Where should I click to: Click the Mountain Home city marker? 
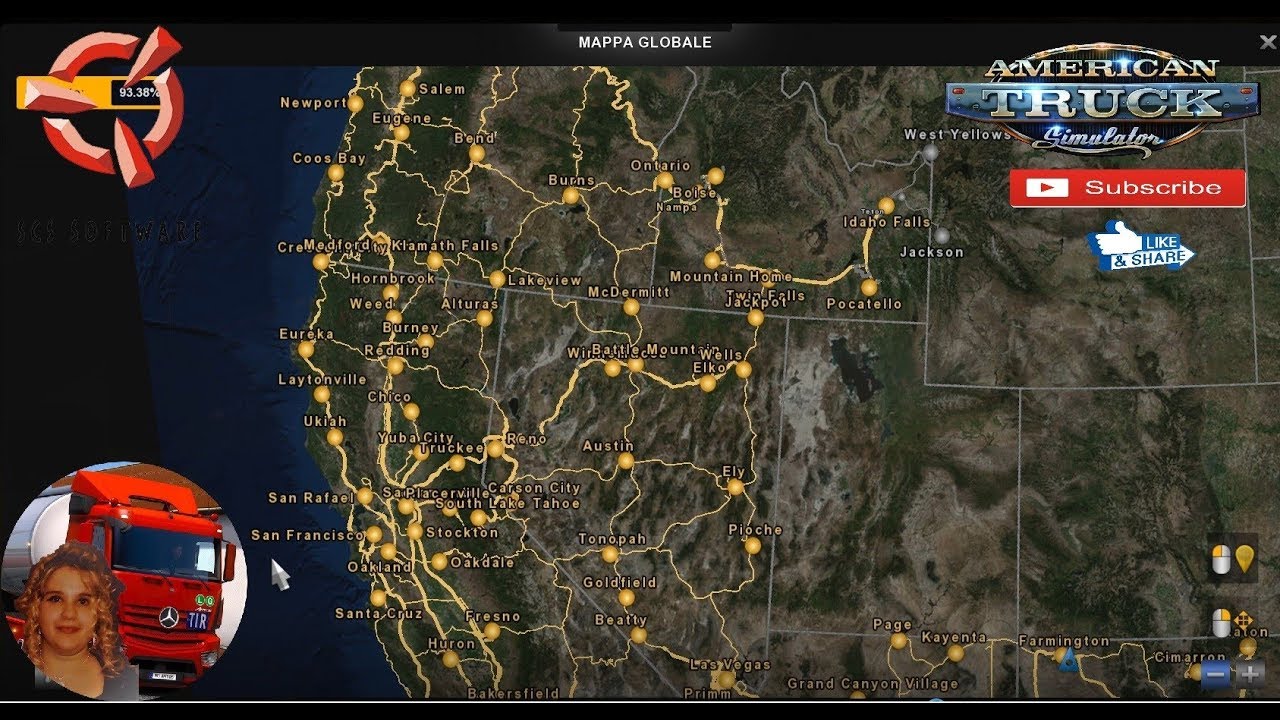tap(712, 260)
